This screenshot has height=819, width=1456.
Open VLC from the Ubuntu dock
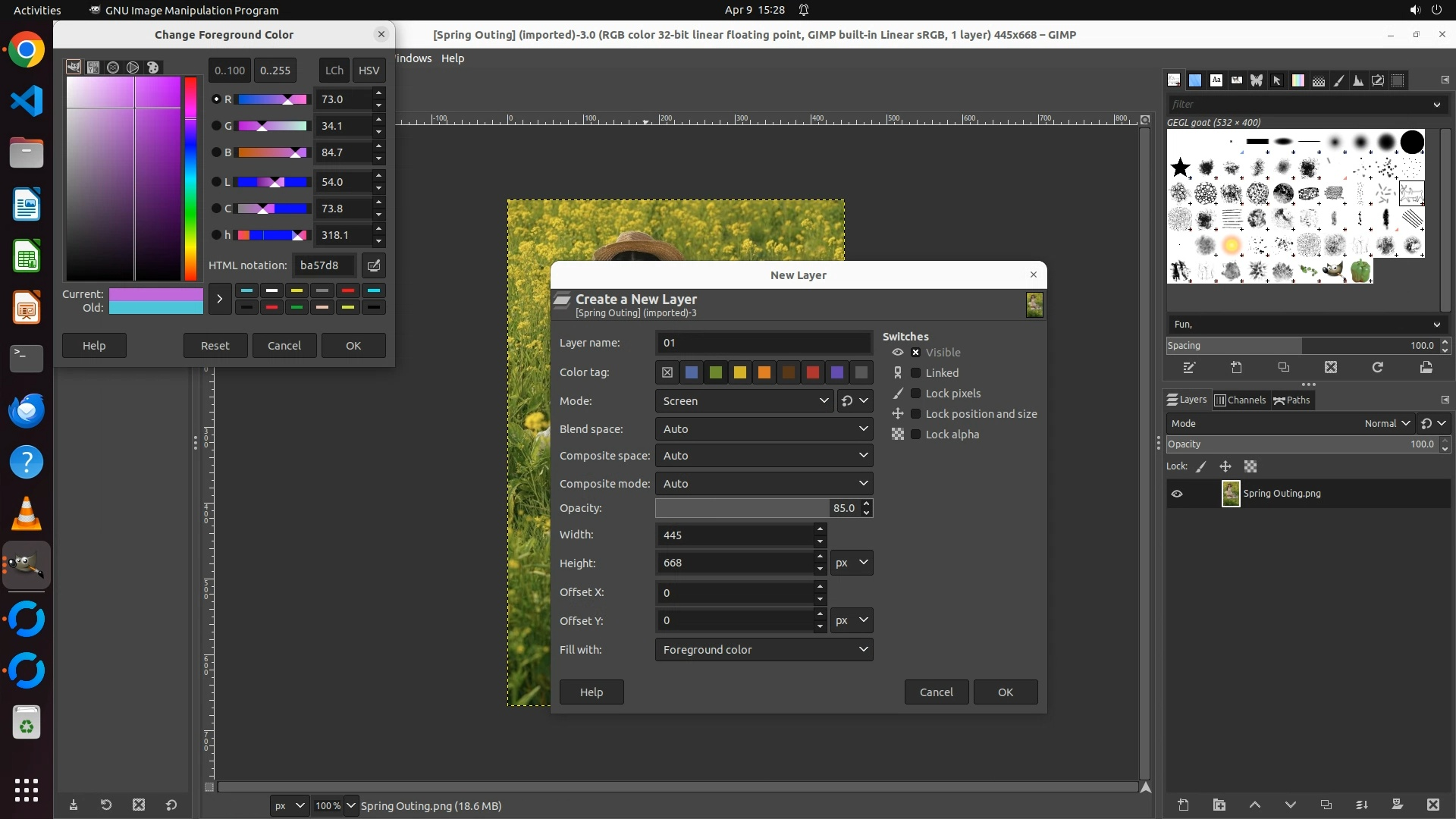(27, 514)
